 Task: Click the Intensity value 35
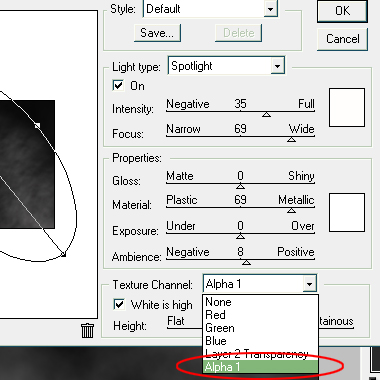240,104
